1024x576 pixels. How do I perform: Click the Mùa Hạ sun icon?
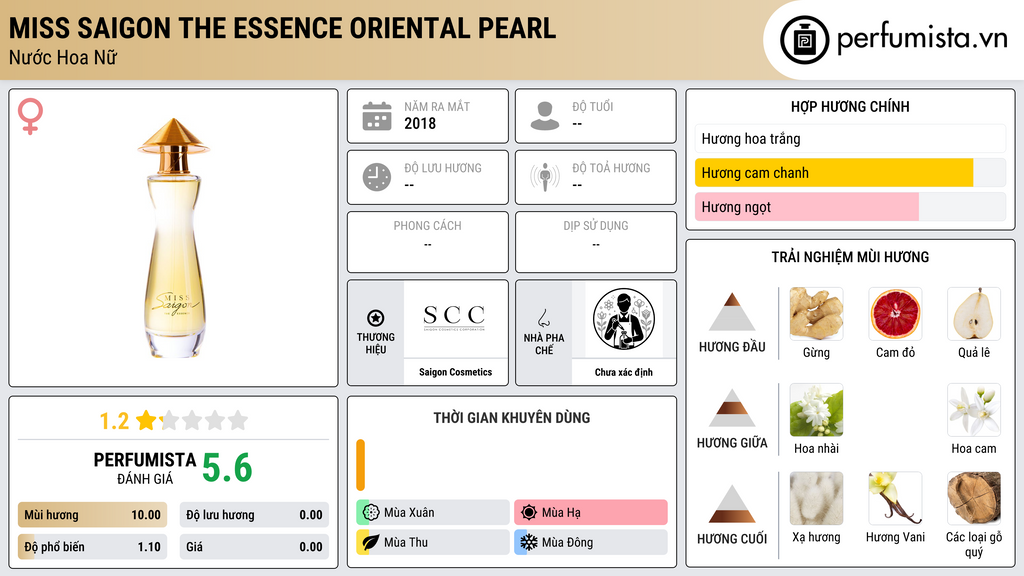(x=529, y=513)
